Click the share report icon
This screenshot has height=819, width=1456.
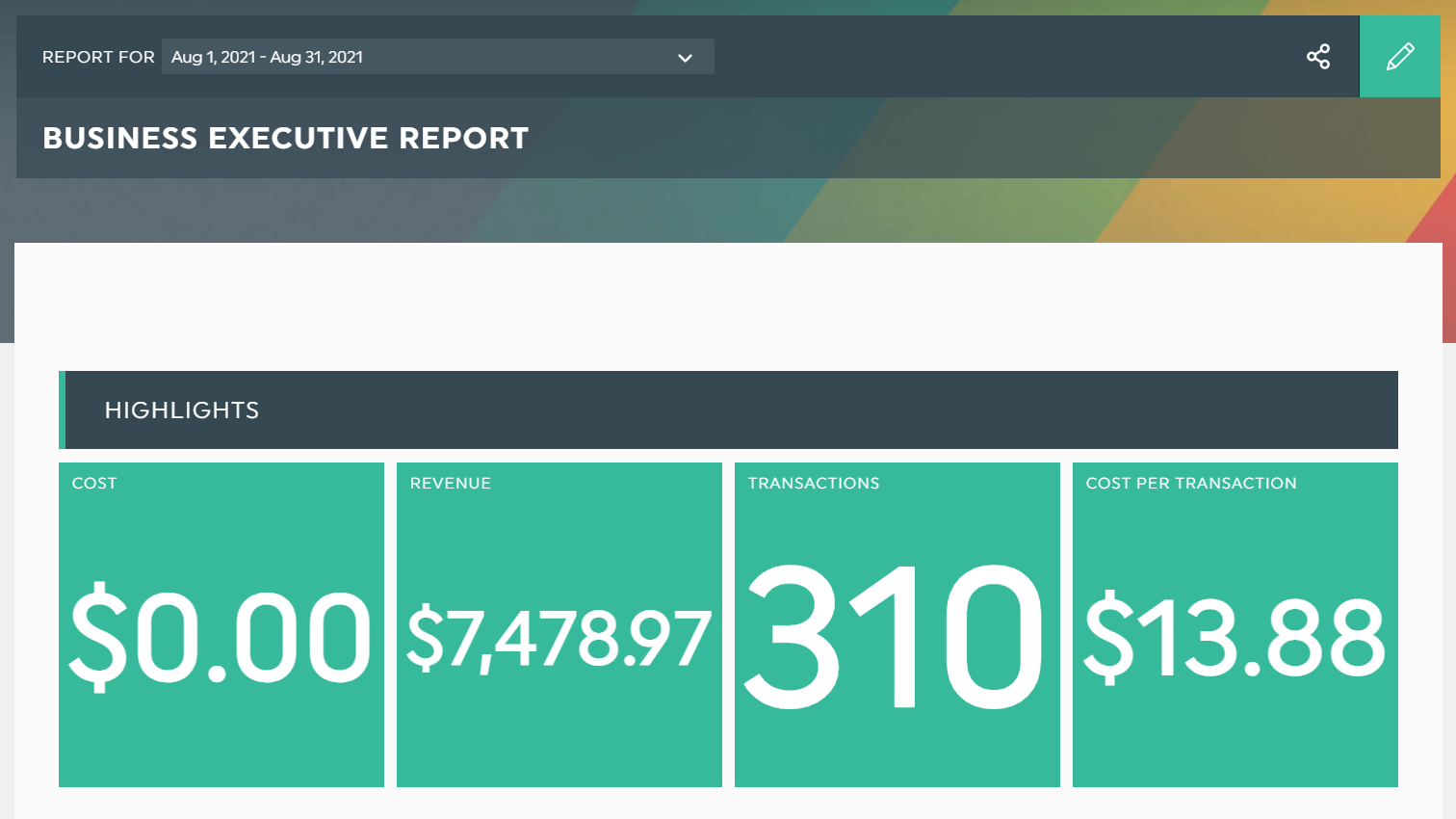point(1317,57)
